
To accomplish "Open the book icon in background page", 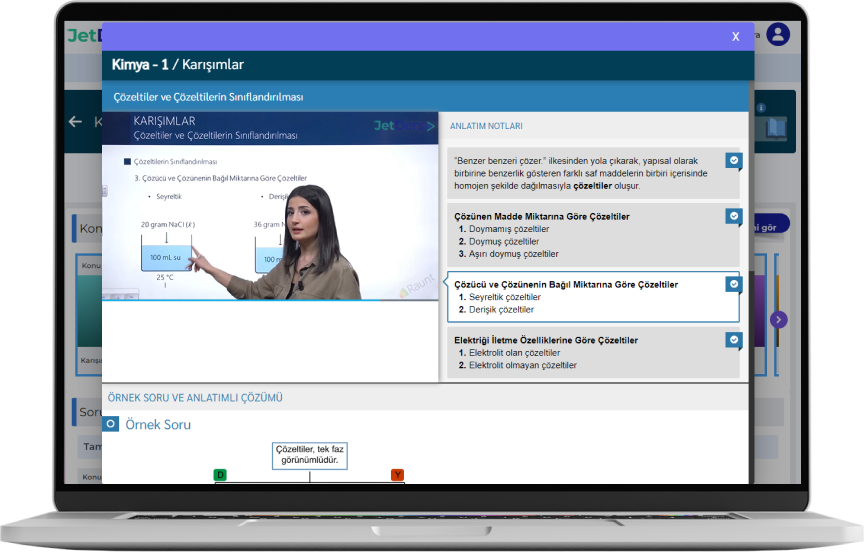I will 776,129.
